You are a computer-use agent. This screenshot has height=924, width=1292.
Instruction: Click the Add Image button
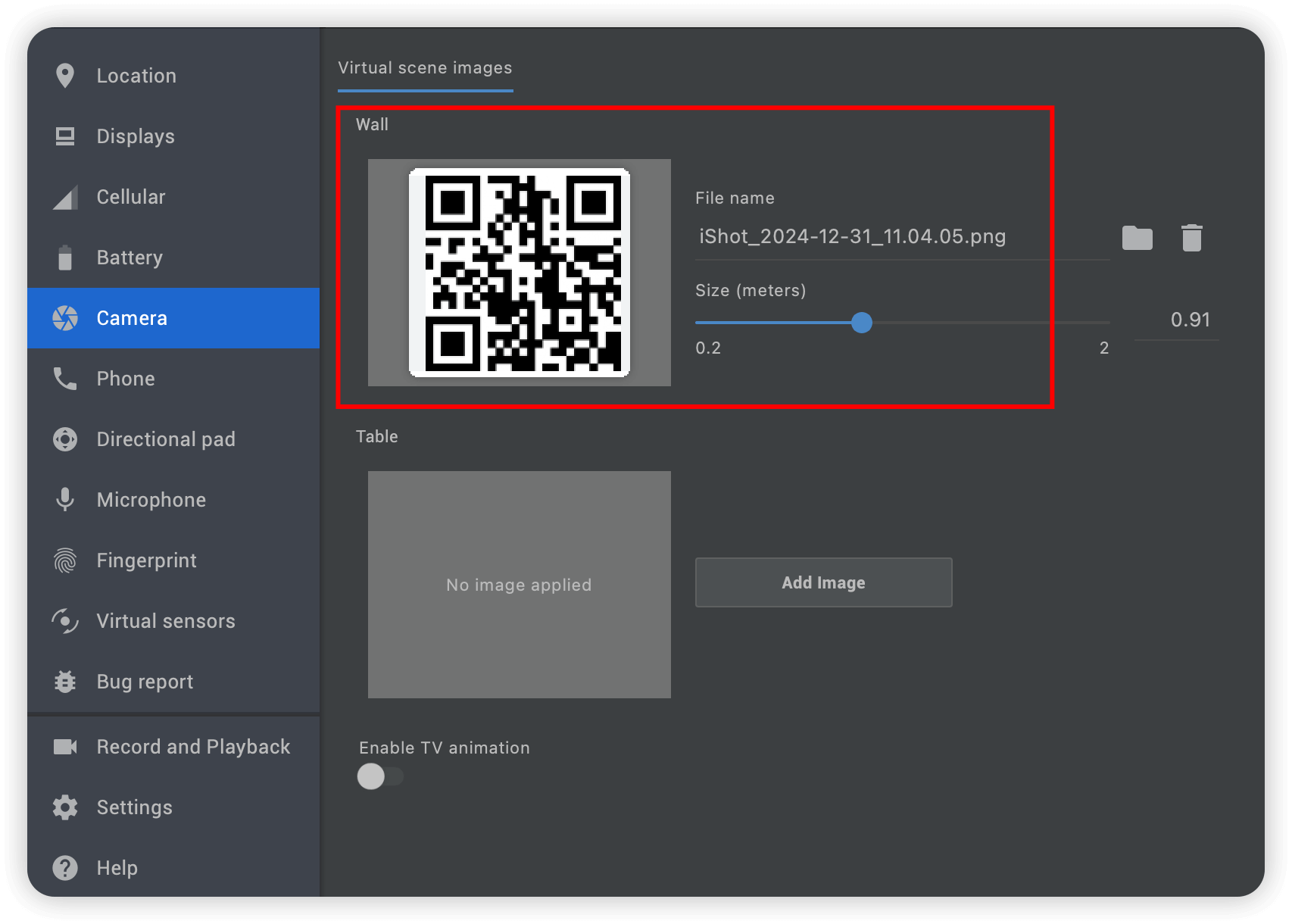click(823, 582)
